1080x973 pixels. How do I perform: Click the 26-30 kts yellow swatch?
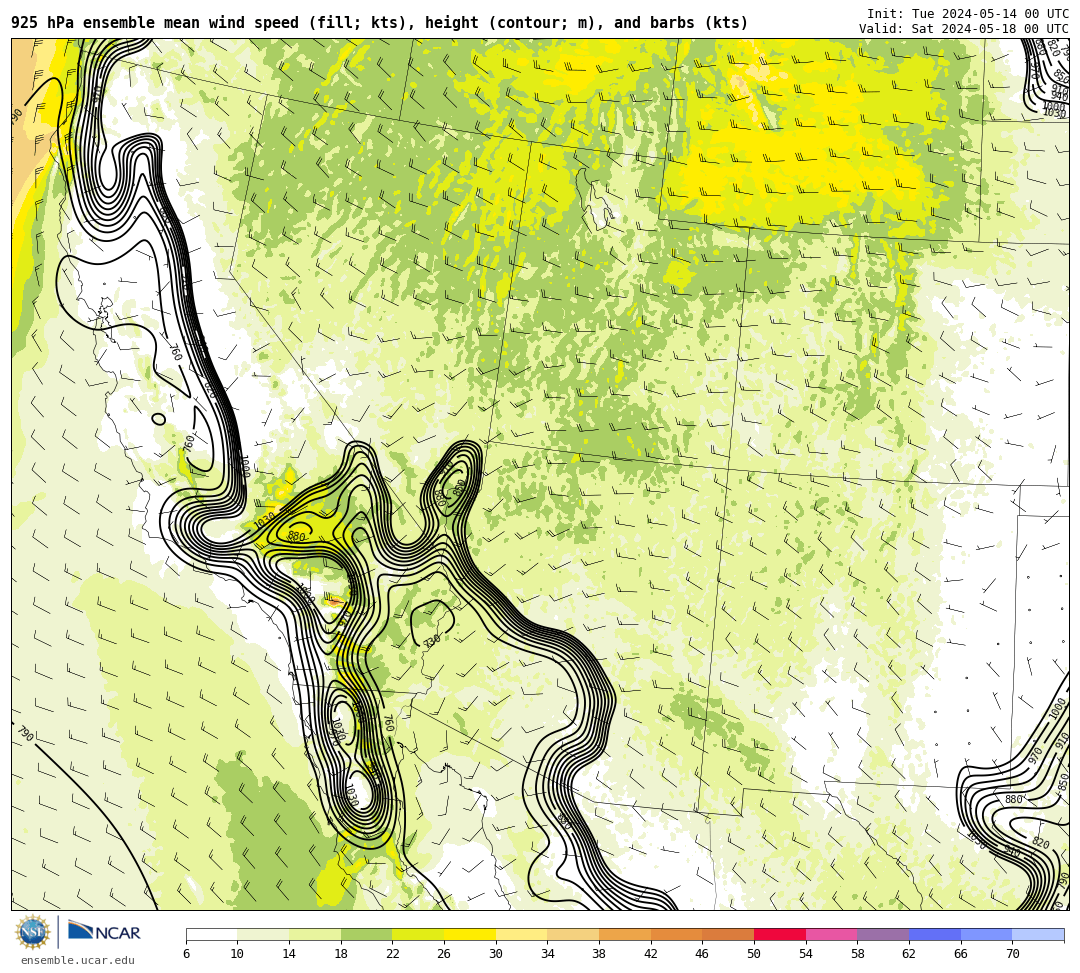click(470, 934)
